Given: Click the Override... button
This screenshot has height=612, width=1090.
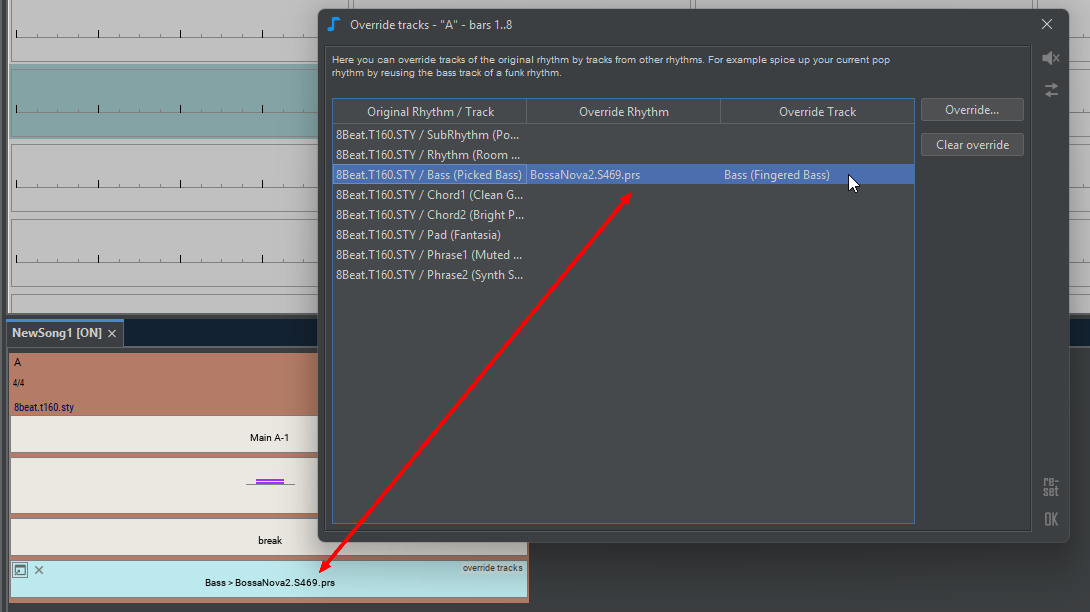Looking at the screenshot, I should 971,110.
